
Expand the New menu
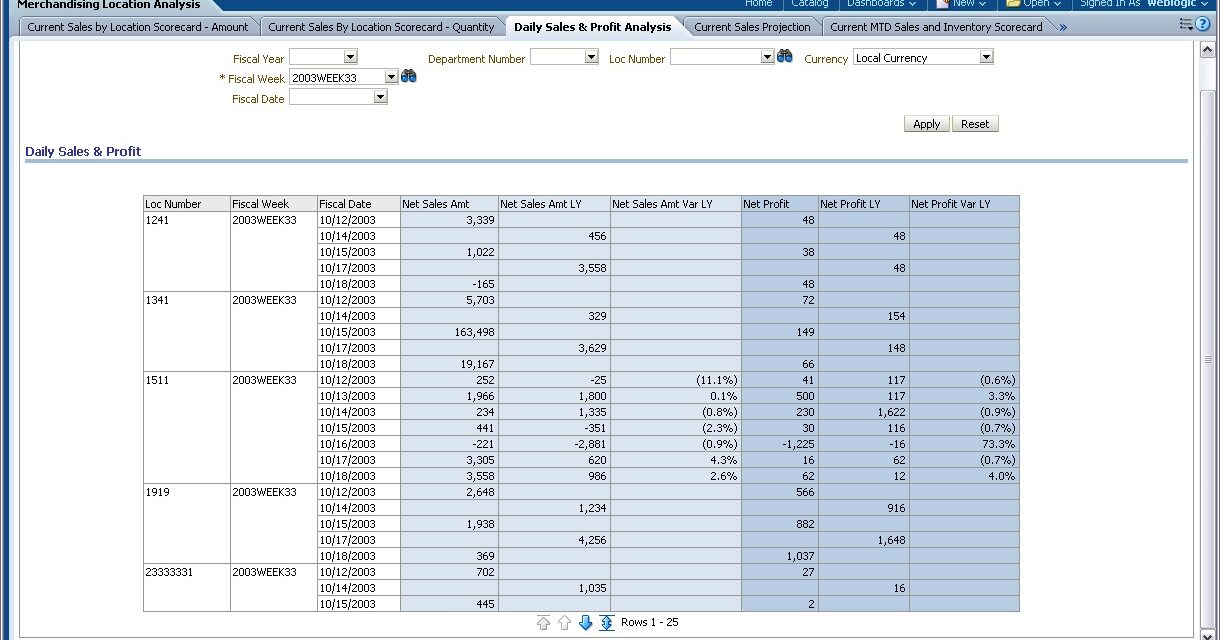click(962, 3)
